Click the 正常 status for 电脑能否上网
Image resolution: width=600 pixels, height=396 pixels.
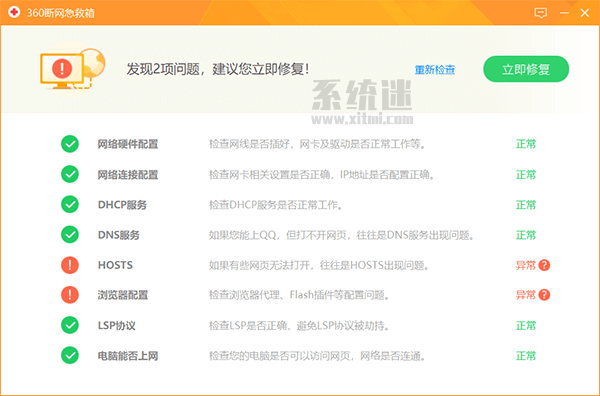pos(526,356)
